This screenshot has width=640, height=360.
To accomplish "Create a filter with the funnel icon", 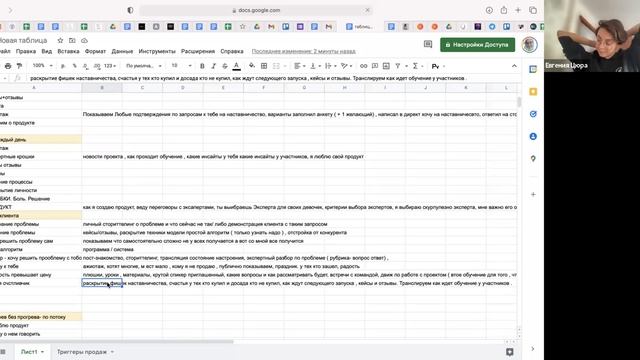I will pyautogui.click(x=398, y=66).
